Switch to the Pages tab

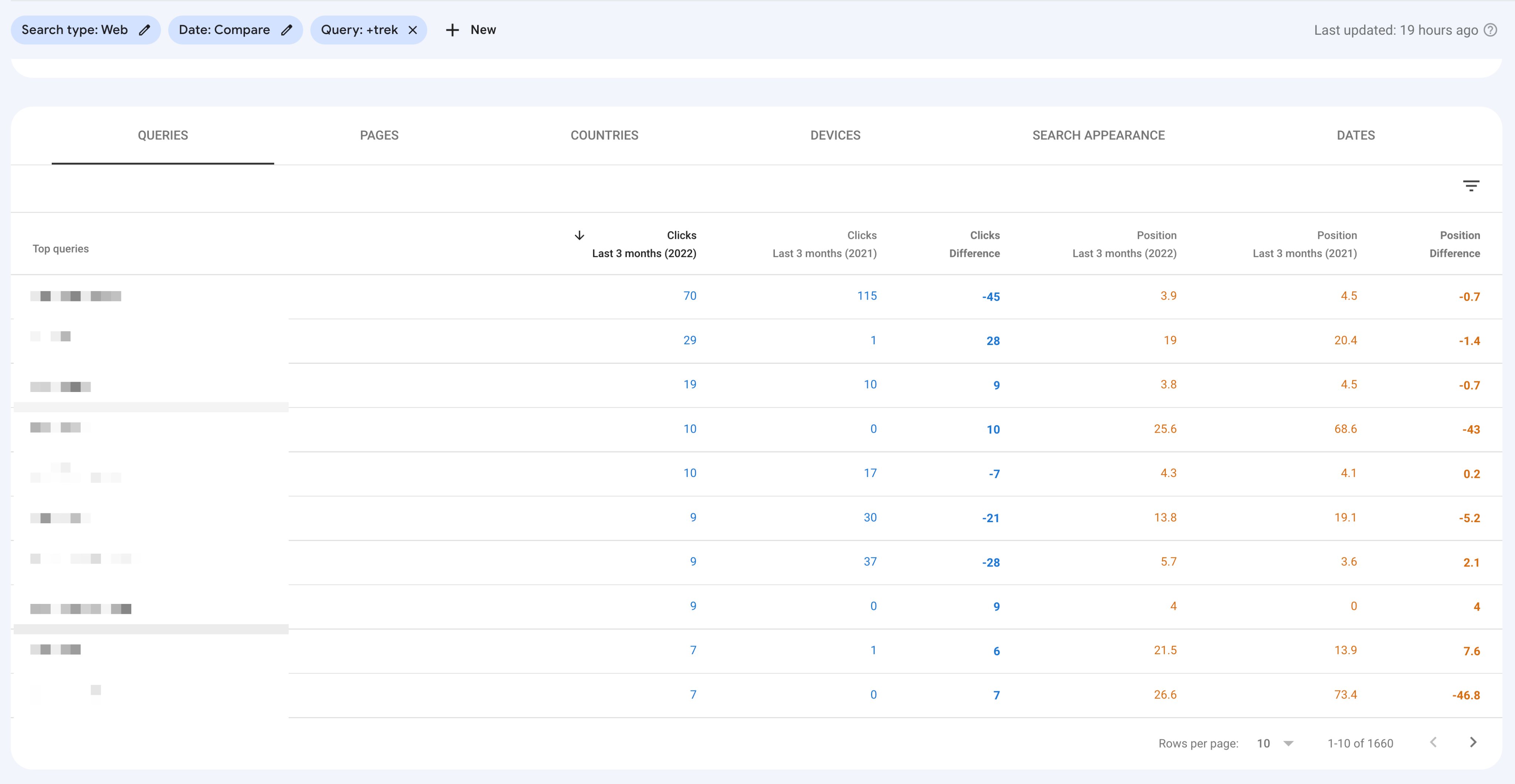(x=379, y=135)
